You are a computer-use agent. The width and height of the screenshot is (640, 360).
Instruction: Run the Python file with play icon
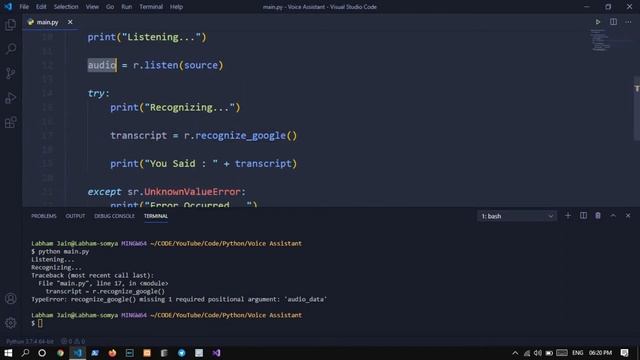(598, 22)
